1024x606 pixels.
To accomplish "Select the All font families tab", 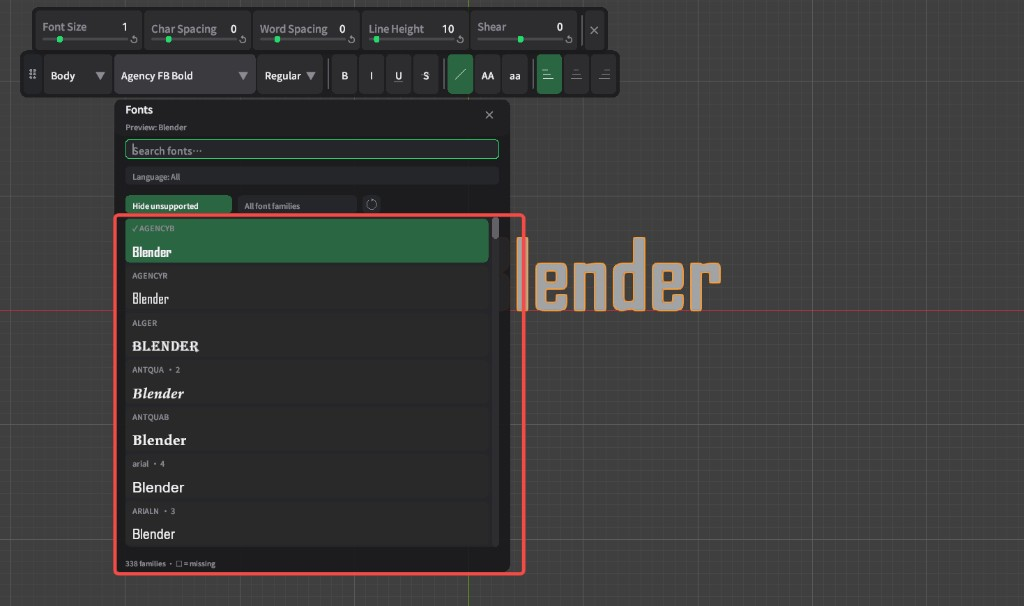I will coord(296,205).
